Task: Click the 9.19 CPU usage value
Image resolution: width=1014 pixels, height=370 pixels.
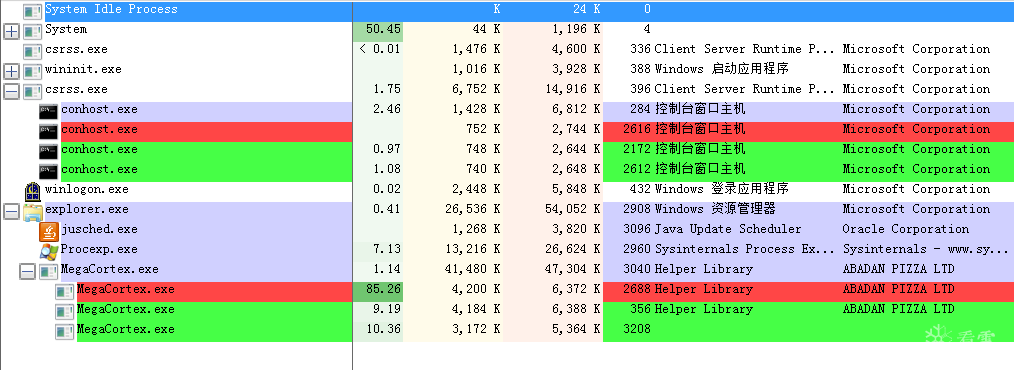Action: (387, 309)
